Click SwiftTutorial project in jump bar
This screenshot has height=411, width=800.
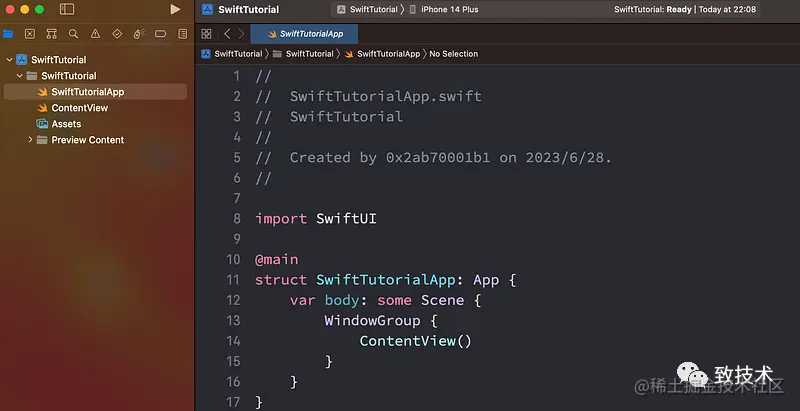(x=232, y=54)
